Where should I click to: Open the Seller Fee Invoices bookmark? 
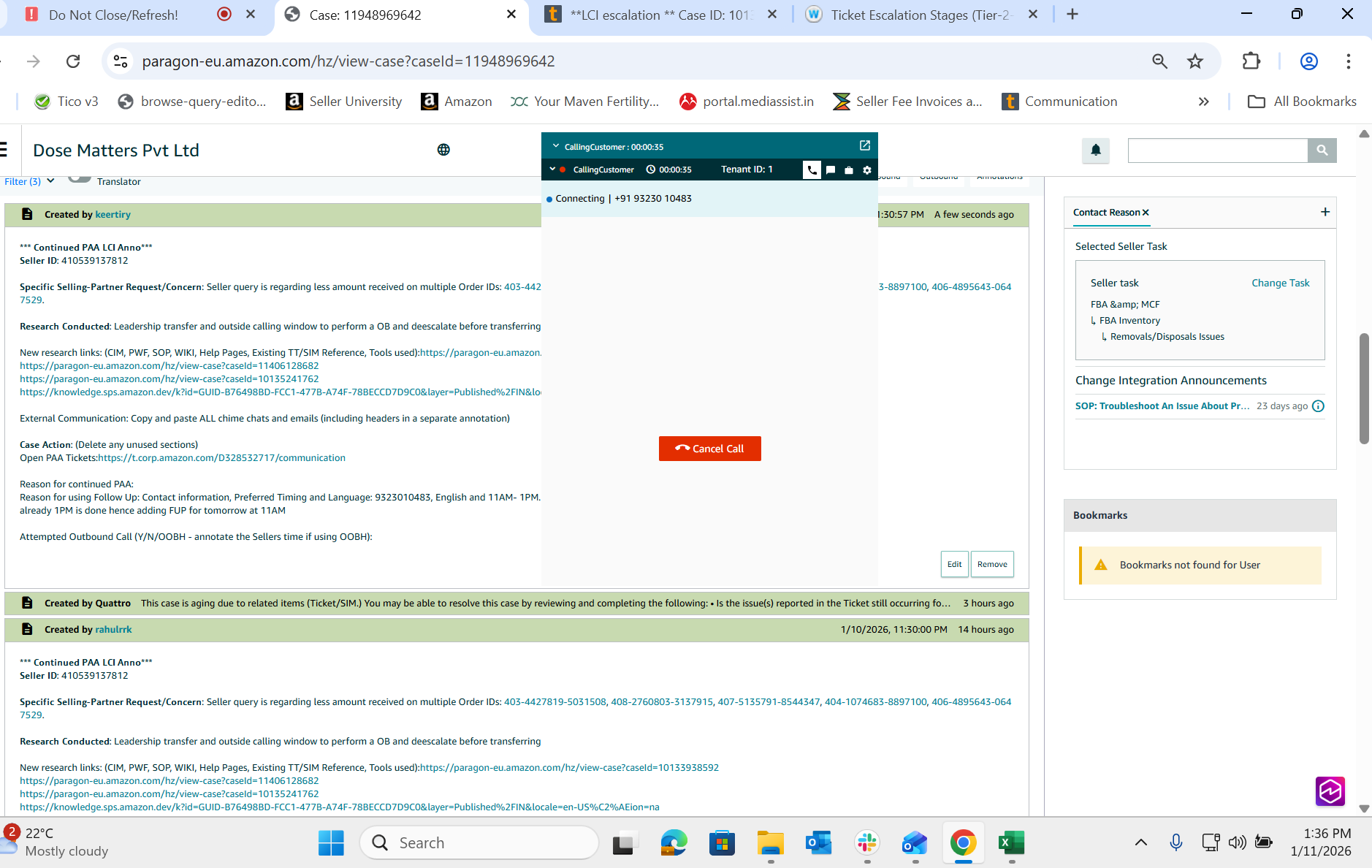point(908,102)
